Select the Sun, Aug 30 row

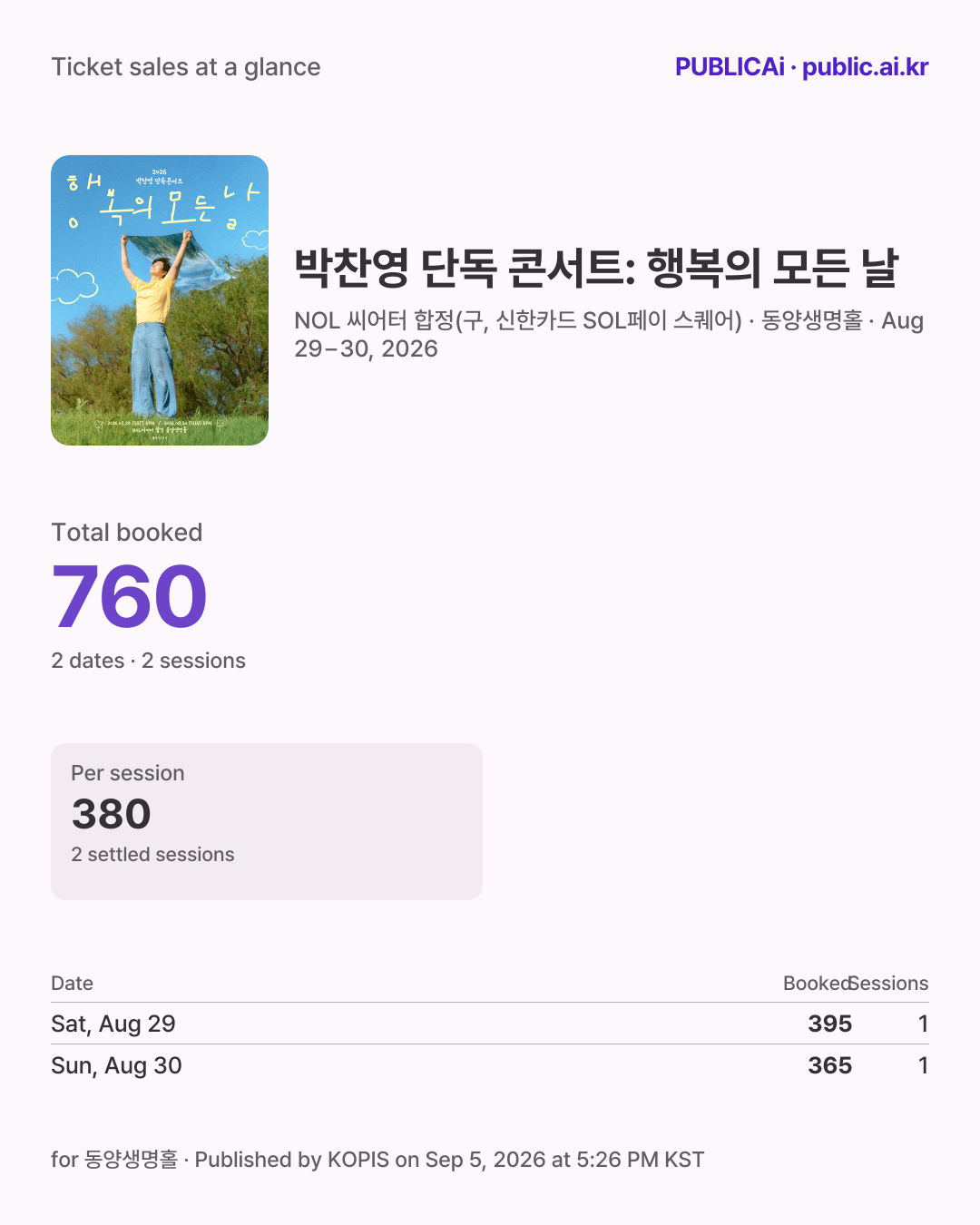click(x=490, y=1065)
